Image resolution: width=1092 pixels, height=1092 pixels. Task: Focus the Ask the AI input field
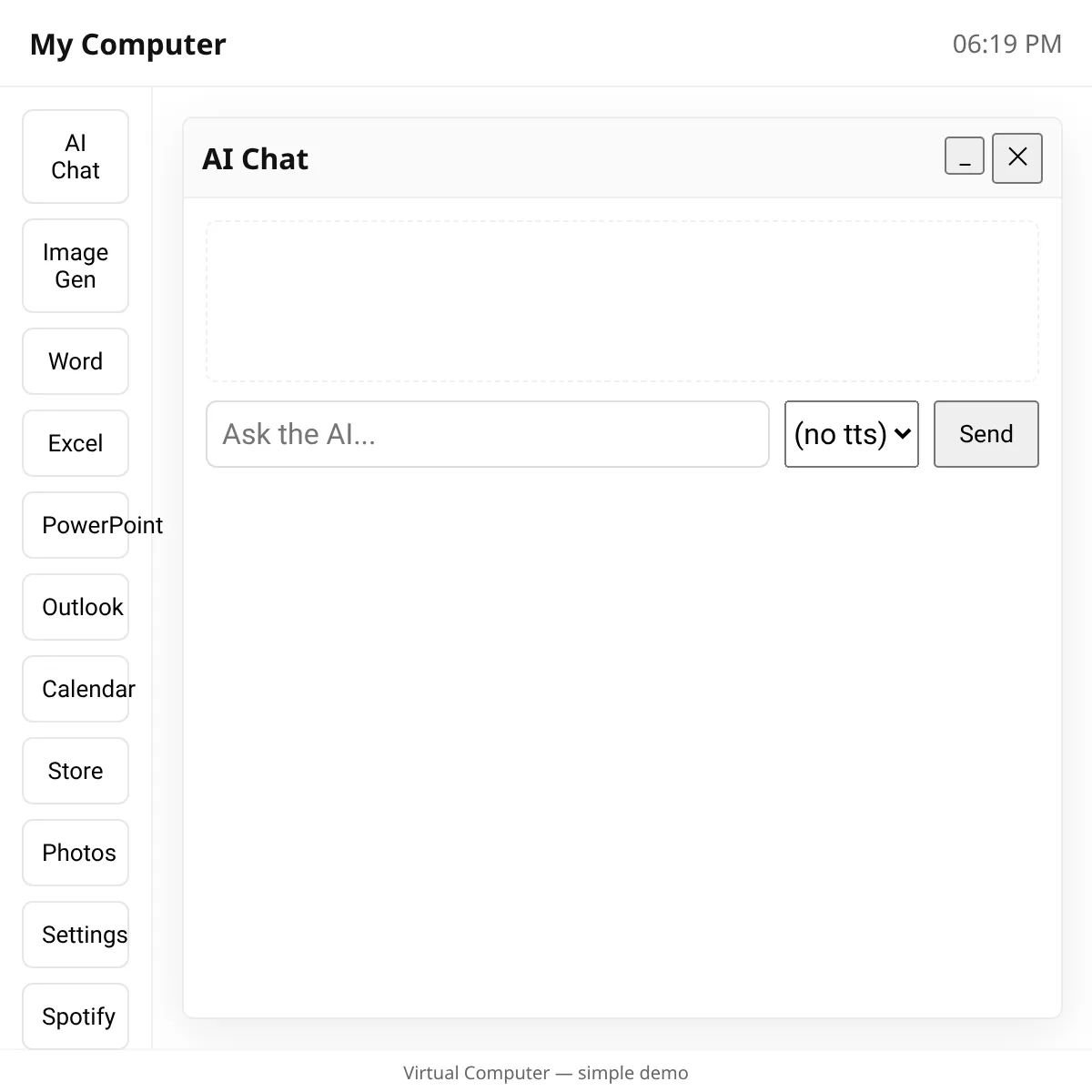coord(488,434)
